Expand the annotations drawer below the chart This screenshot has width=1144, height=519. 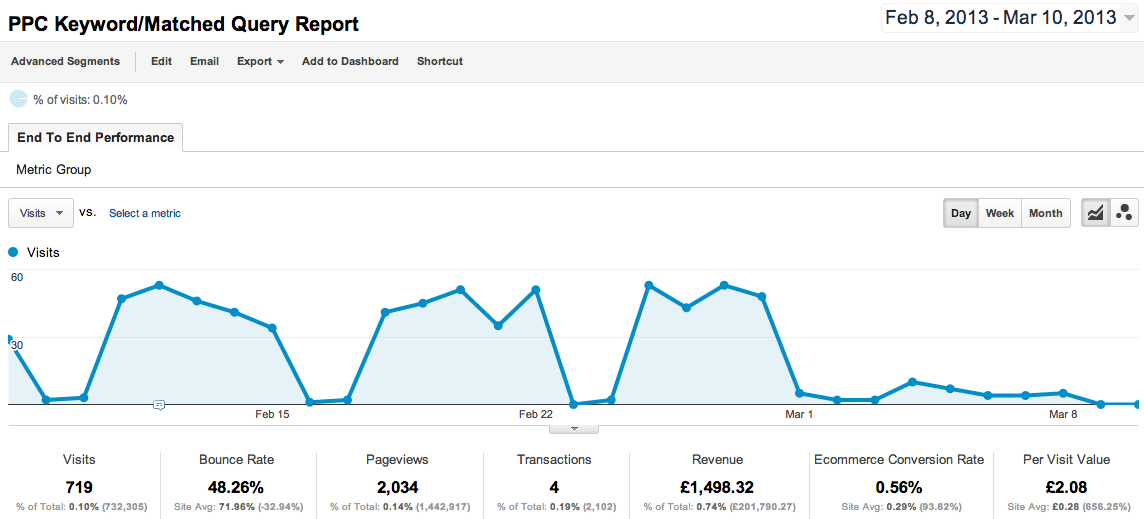tap(574, 429)
